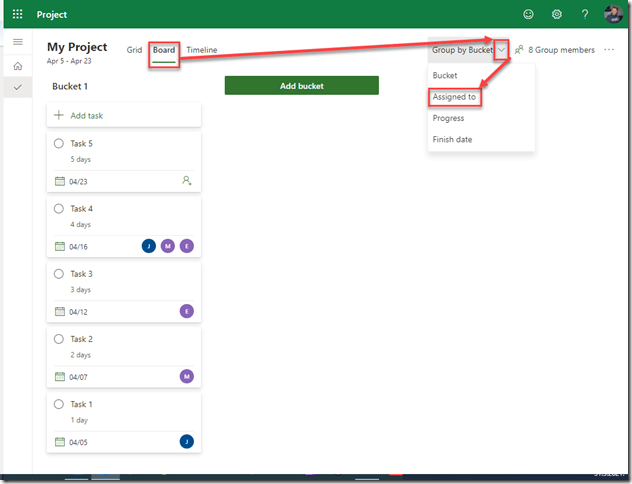Select Assigned to in group menu

(x=454, y=97)
